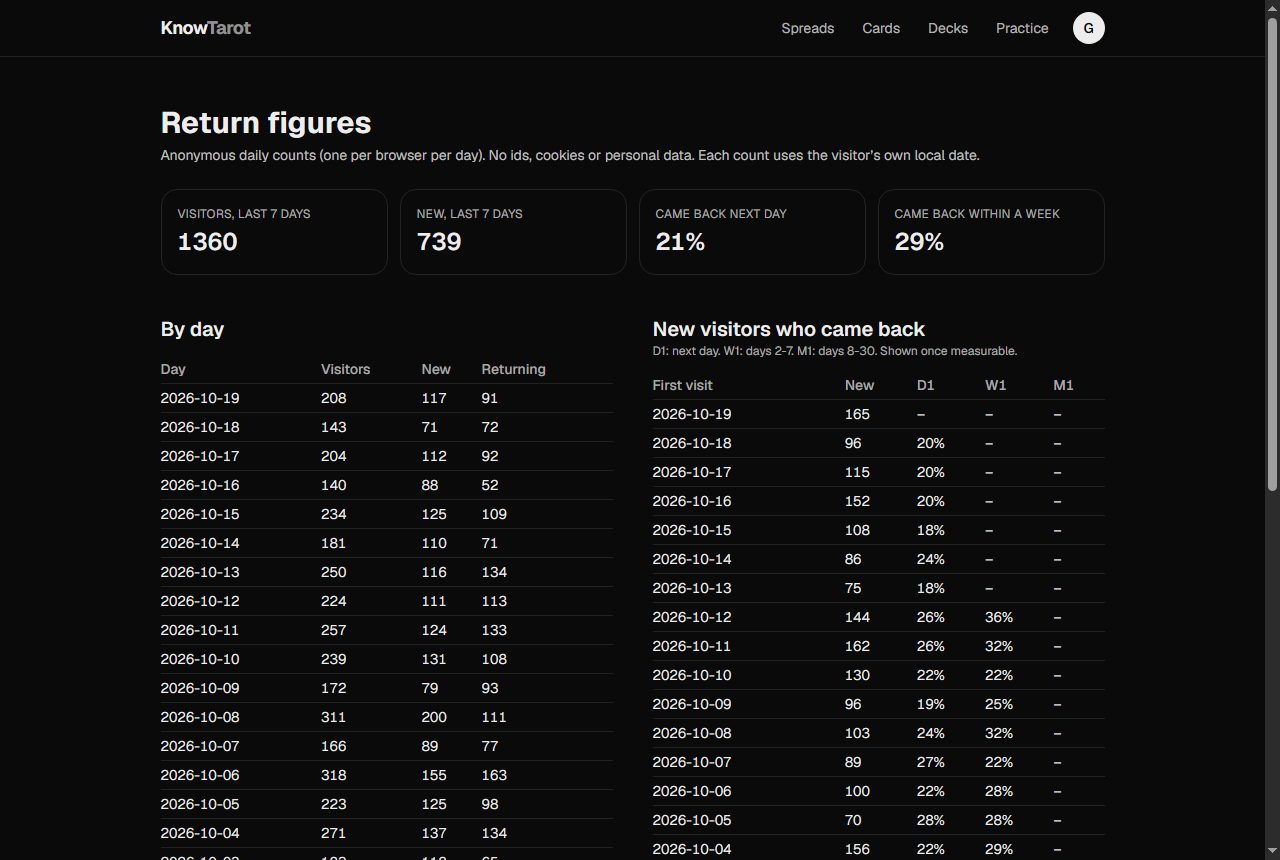The height and width of the screenshot is (860, 1280).
Task: Click W1 value 29%
Action: coord(999,849)
